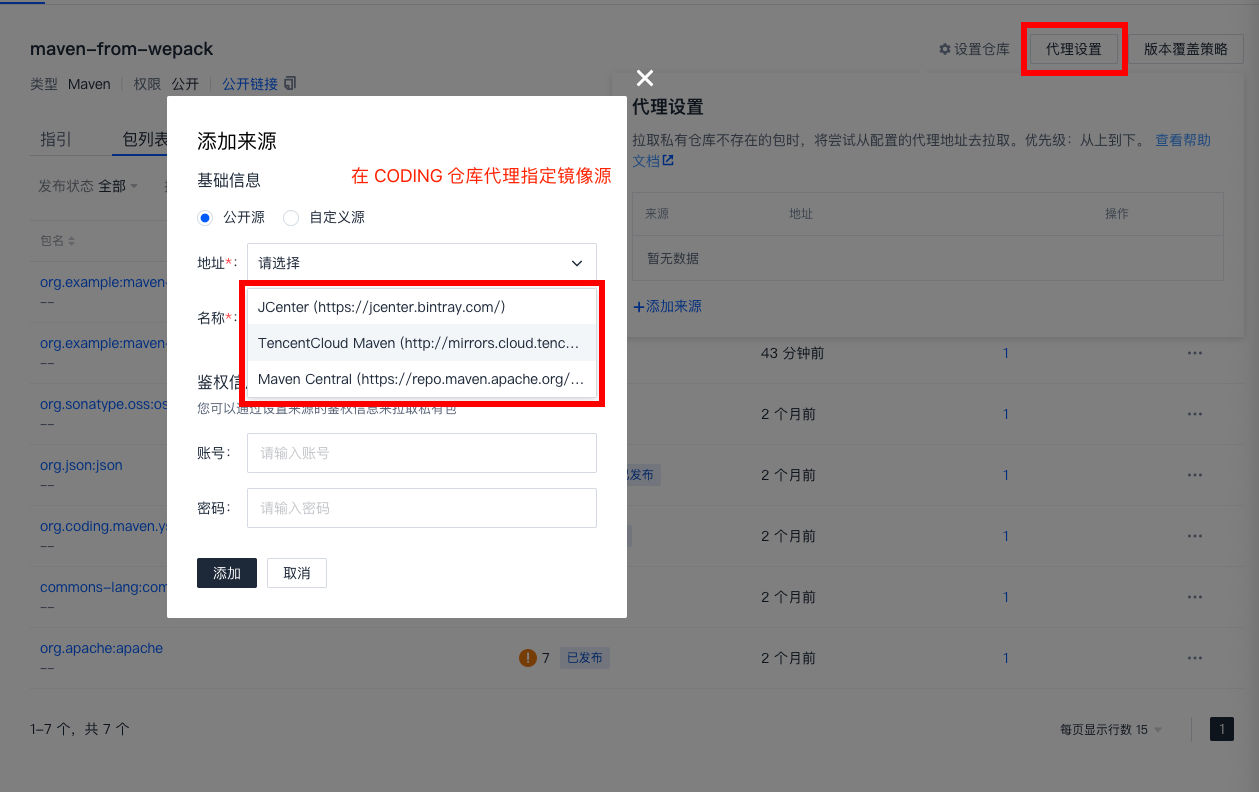Image resolution: width=1259 pixels, height=792 pixels.
Task: Open the more menu for 43 分钟前 row
Action: (x=1195, y=353)
